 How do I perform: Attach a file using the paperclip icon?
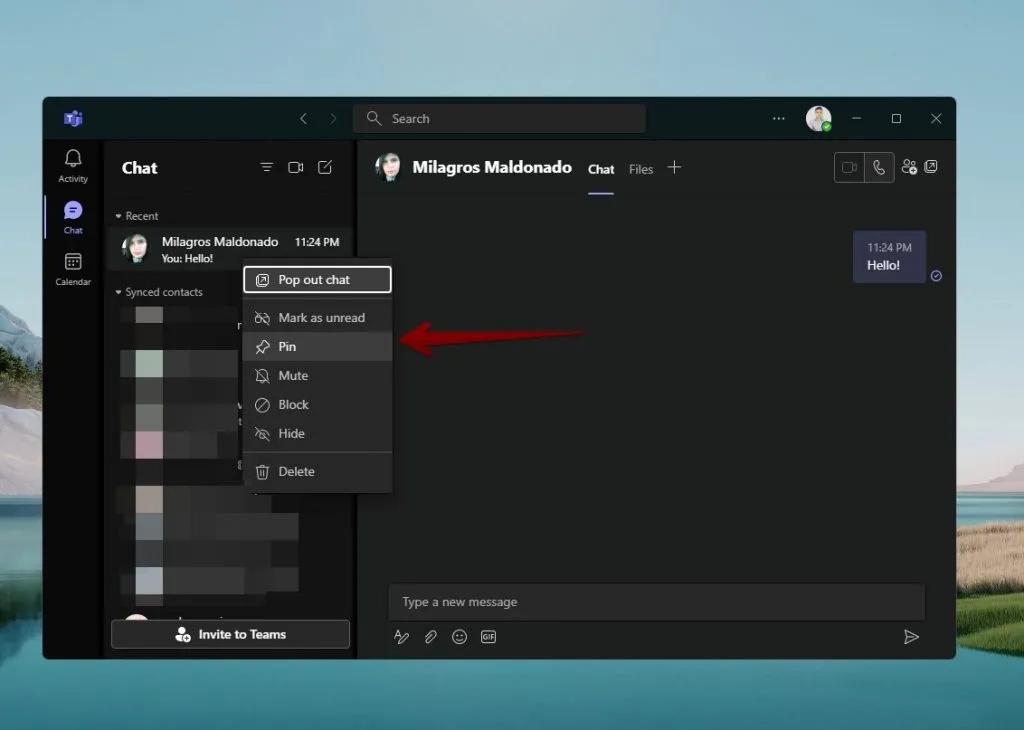pos(430,637)
